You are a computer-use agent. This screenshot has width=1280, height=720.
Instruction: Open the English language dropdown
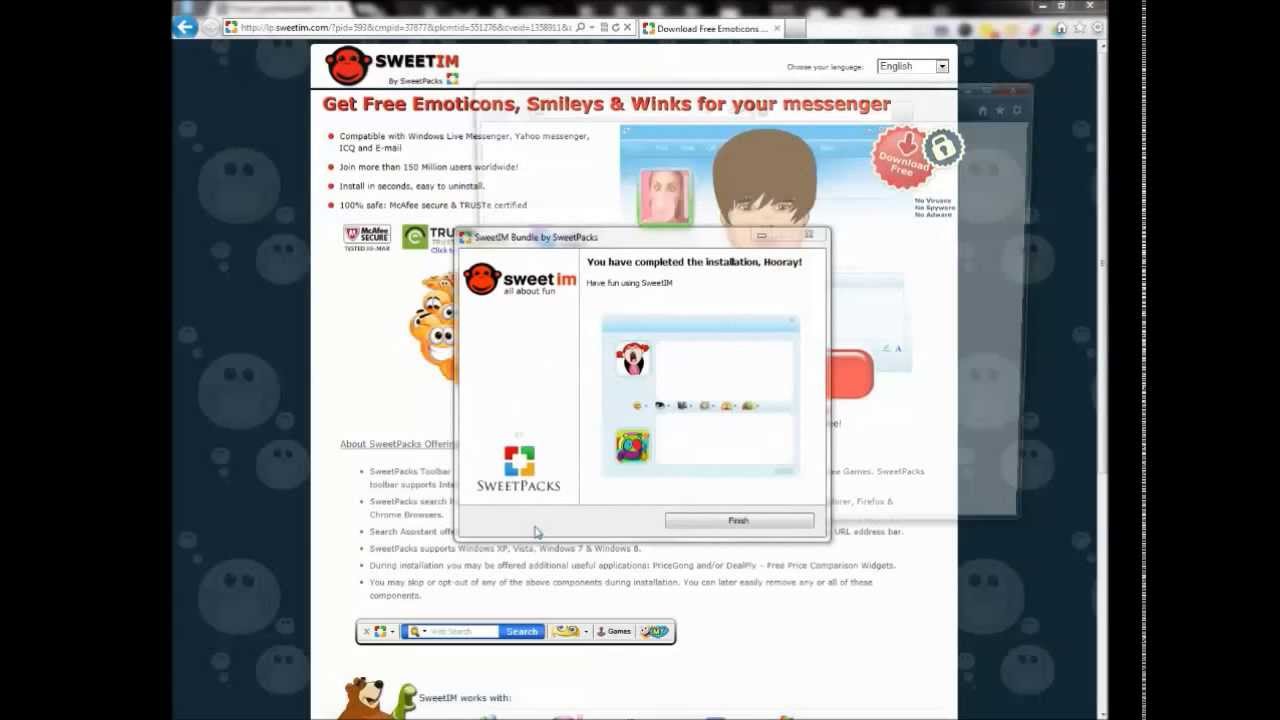click(x=912, y=66)
